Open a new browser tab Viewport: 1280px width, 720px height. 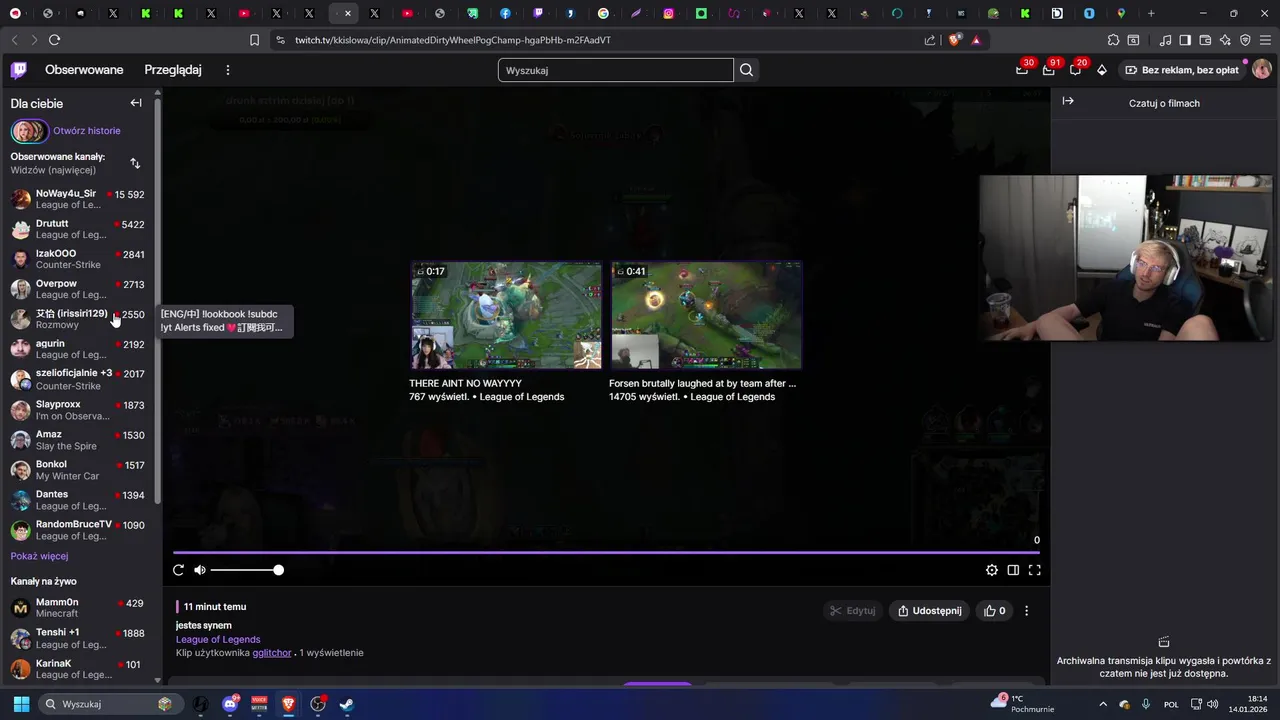(x=1151, y=13)
